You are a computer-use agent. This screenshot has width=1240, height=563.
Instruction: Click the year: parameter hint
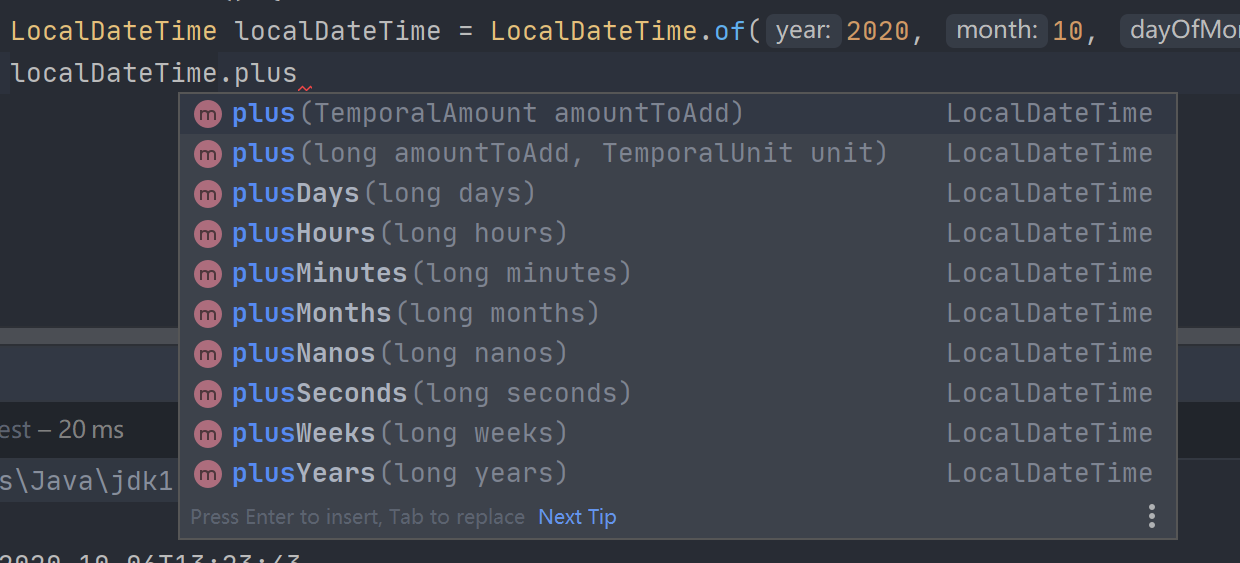click(x=803, y=31)
